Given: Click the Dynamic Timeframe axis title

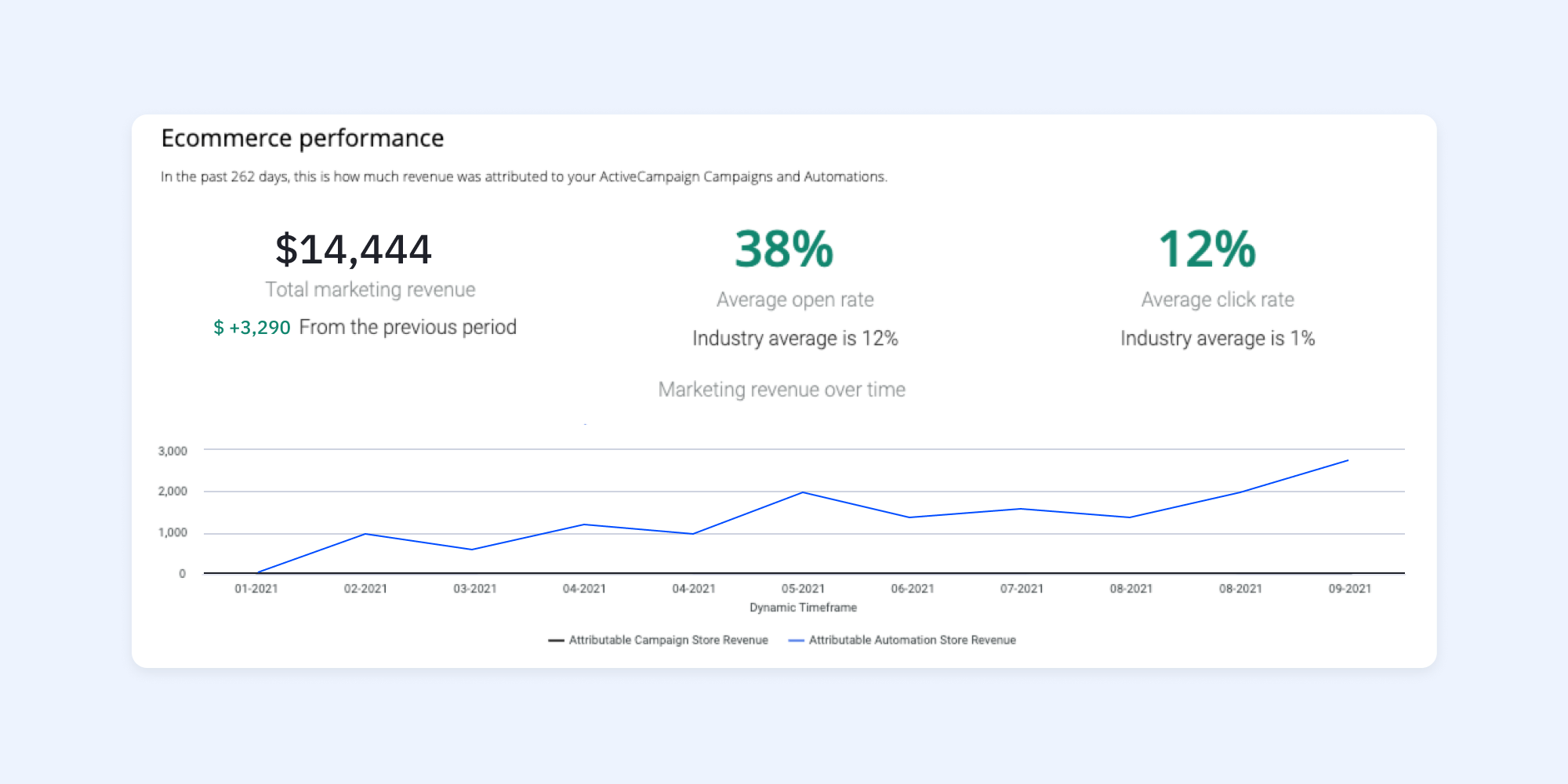Looking at the screenshot, I should pyautogui.click(x=803, y=608).
